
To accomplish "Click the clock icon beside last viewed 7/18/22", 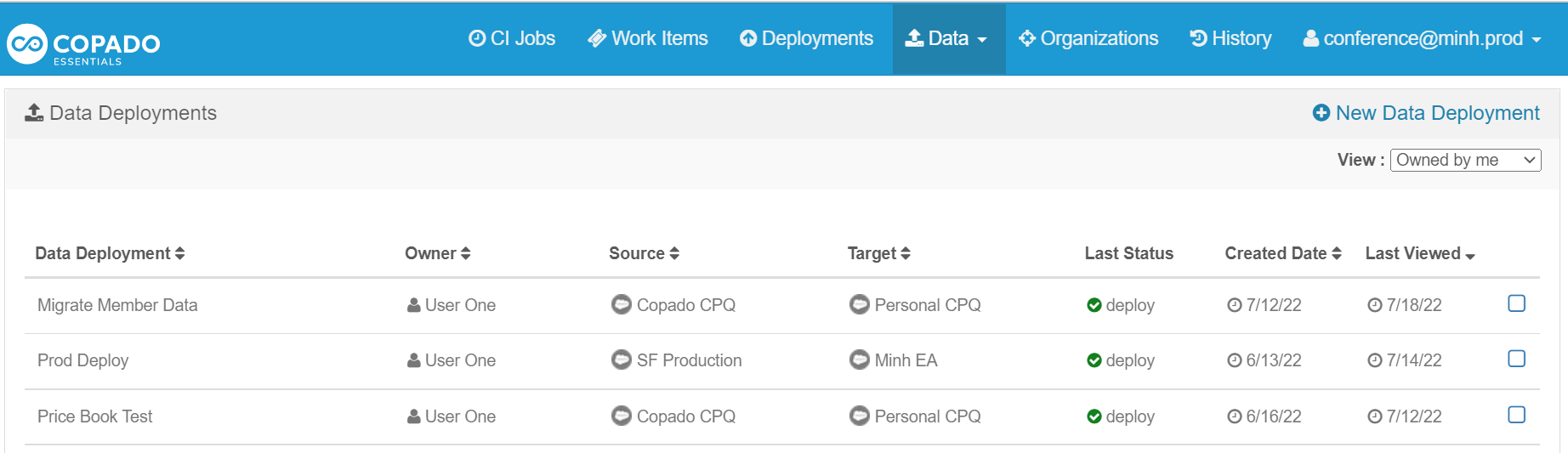I will 1375,305.
